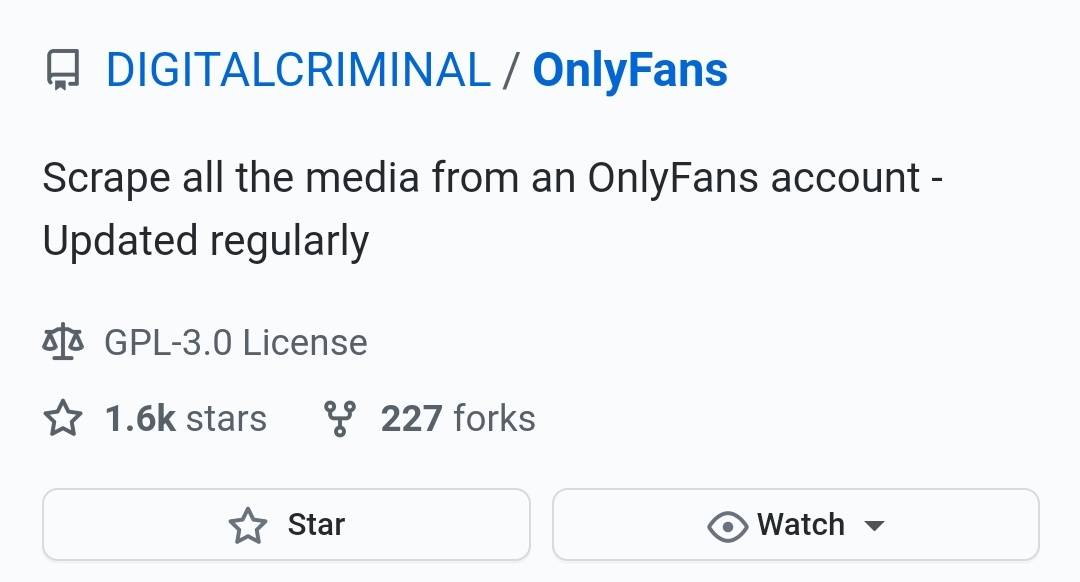Click the repository book icon
Screen dimensions: 1080x582
(x=64, y=72)
